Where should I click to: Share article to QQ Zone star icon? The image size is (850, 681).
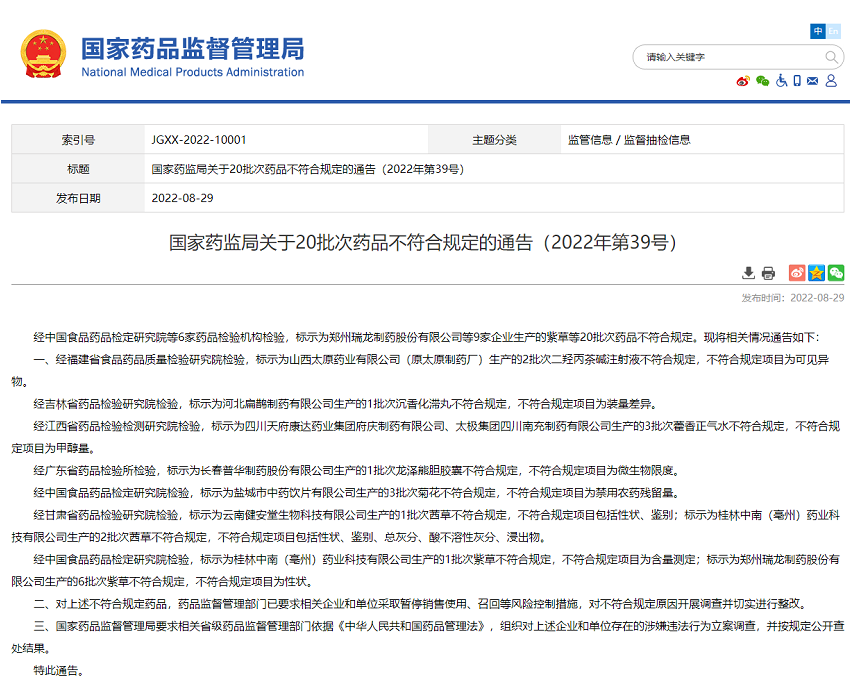click(x=816, y=273)
